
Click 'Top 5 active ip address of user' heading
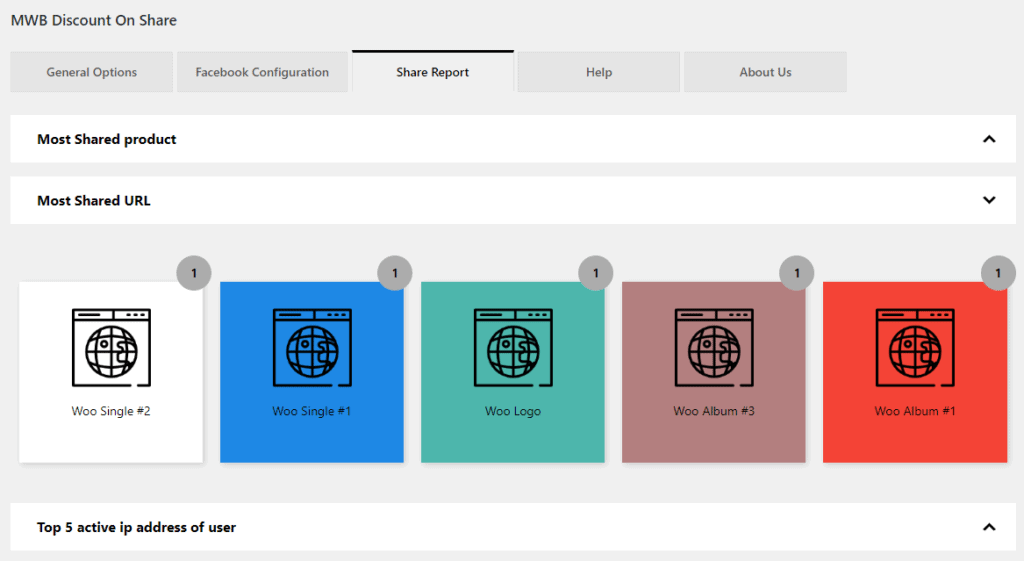pos(136,527)
